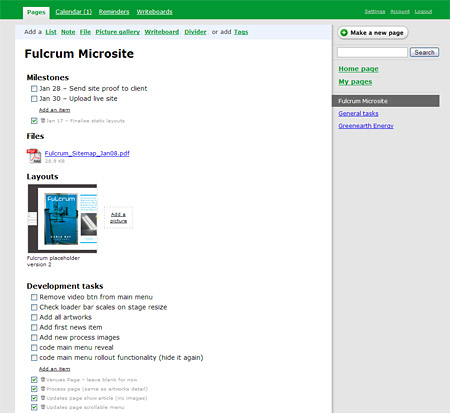Uncheck the Process page completed item

click(34, 389)
